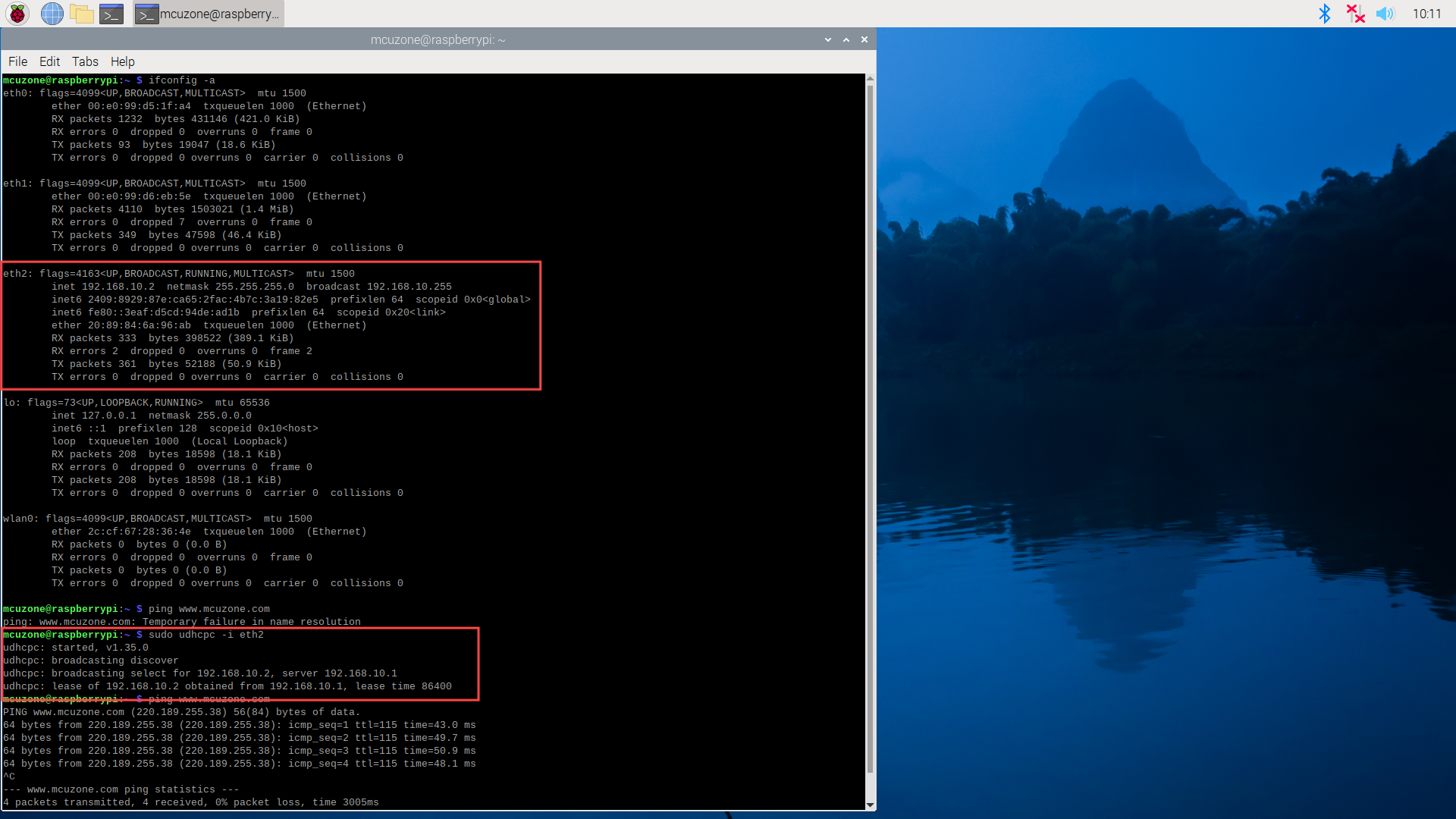
Task: Launch the terminal from the taskbar launcher
Action: click(111, 14)
